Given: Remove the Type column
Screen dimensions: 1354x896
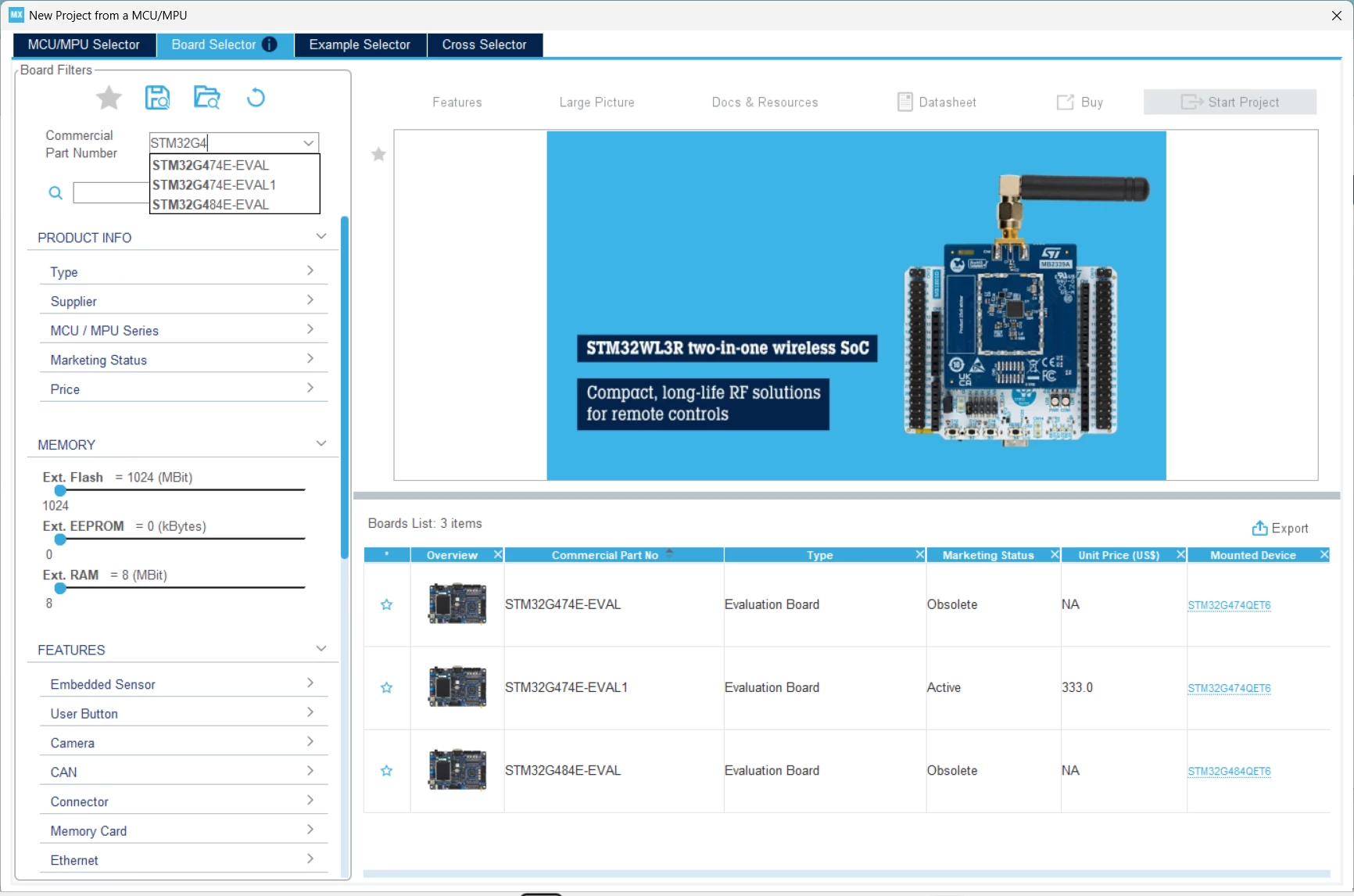Looking at the screenshot, I should click(920, 554).
